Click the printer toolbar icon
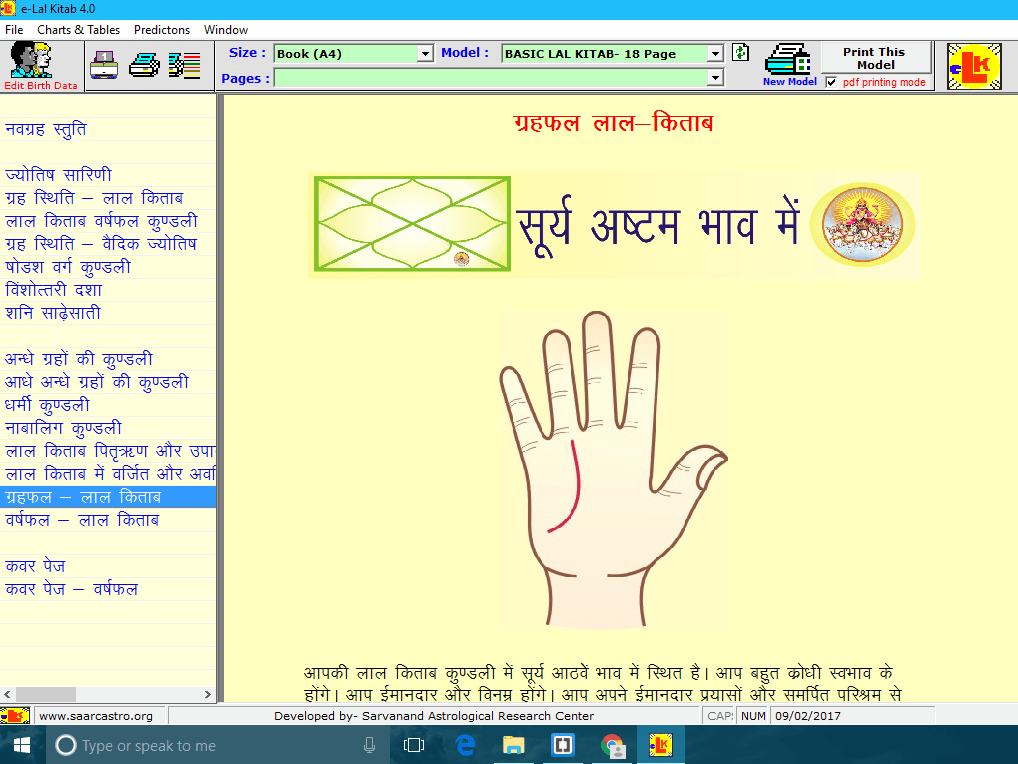 pos(144,65)
